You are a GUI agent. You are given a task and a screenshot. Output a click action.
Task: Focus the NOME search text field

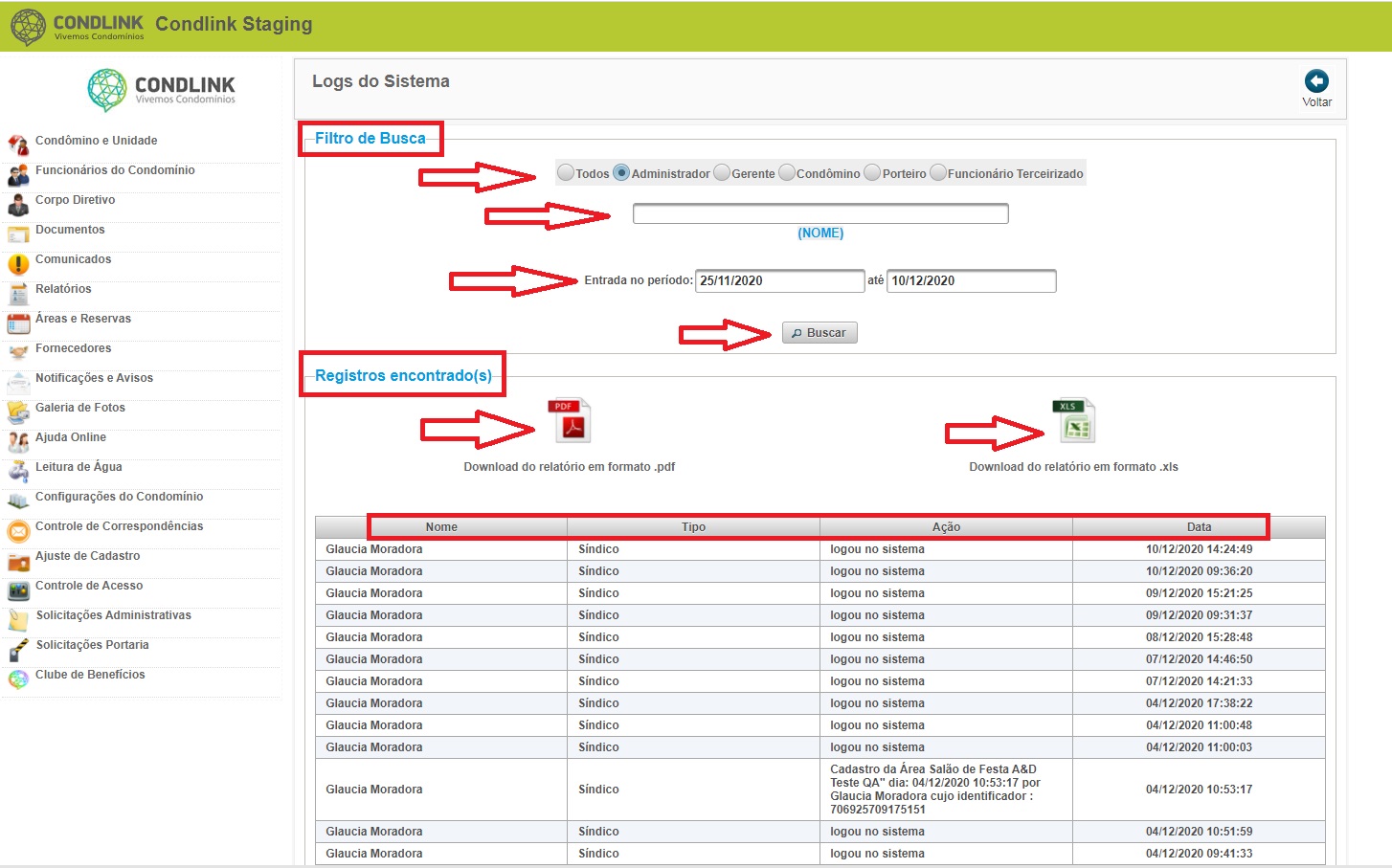820,213
